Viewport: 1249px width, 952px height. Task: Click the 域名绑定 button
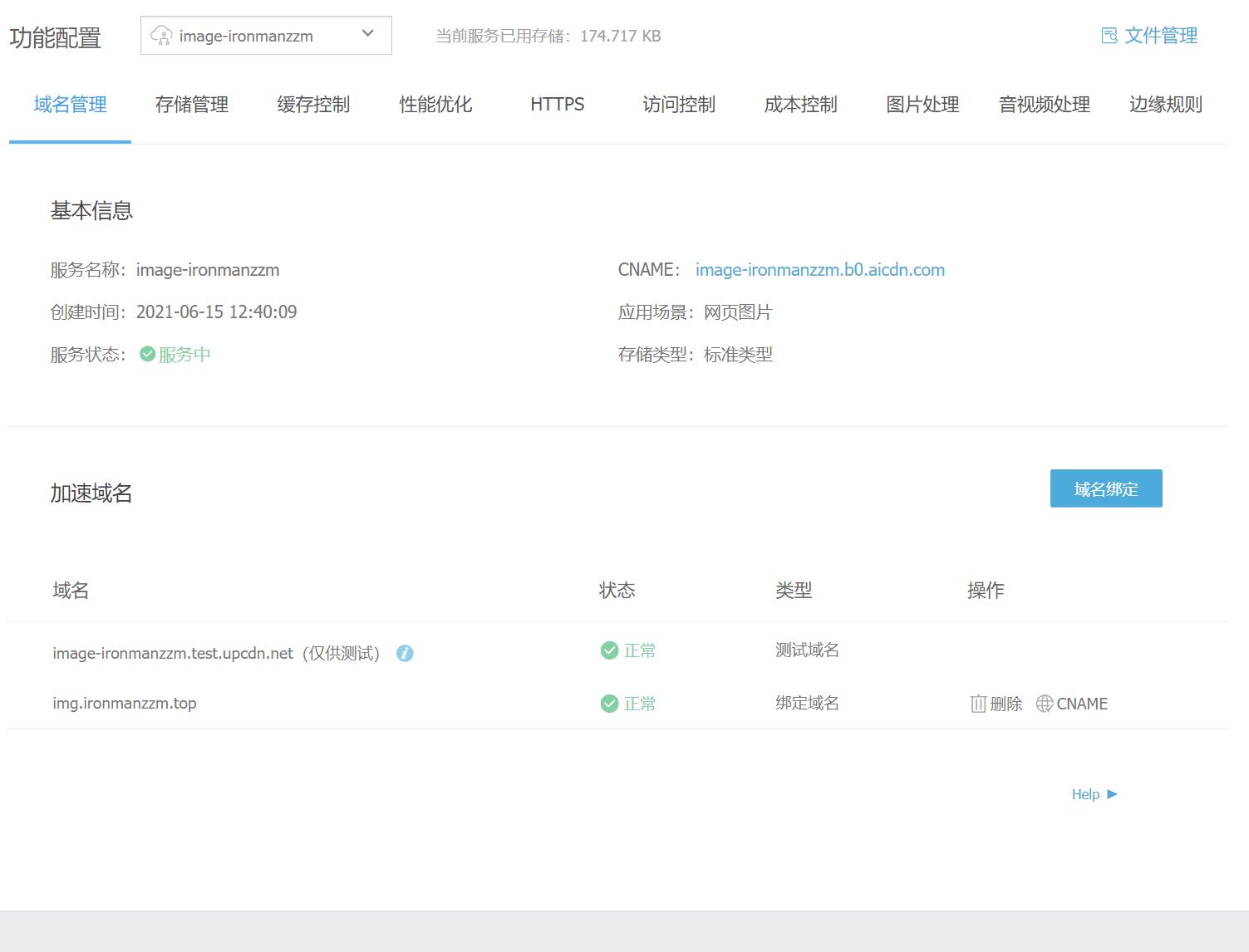[x=1105, y=488]
